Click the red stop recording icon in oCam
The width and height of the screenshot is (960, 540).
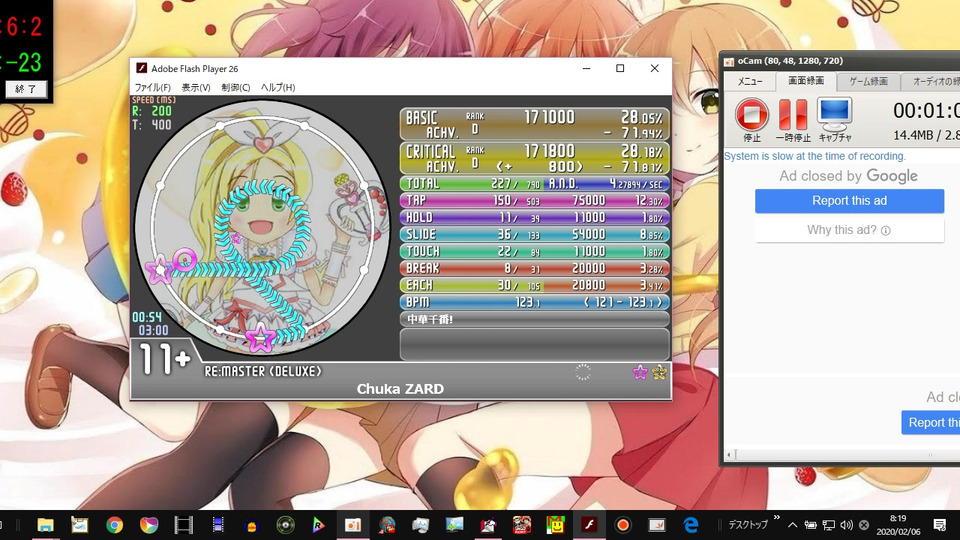(x=752, y=114)
